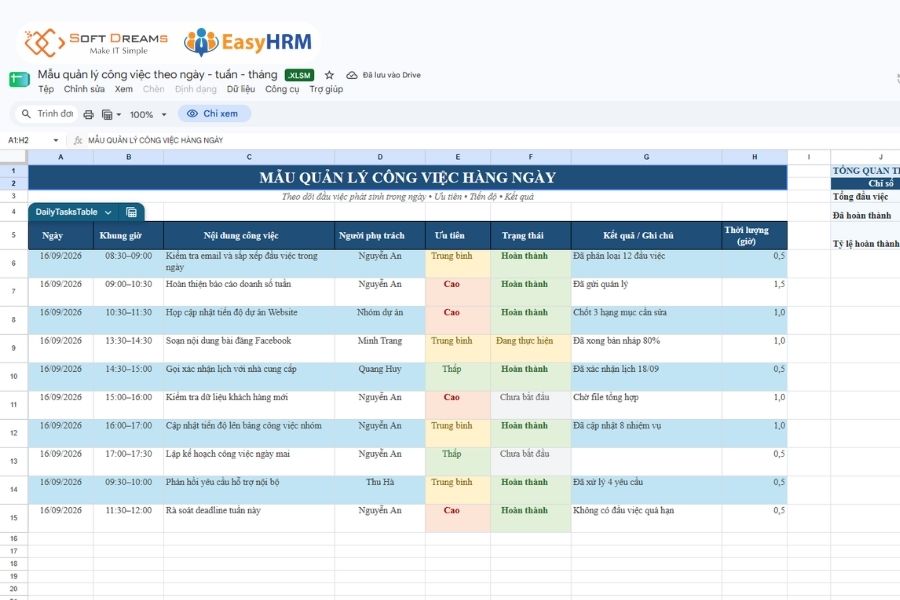Click the 'Đang thực hiện' status cell
Image resolution: width=900 pixels, height=600 pixels.
click(531, 348)
